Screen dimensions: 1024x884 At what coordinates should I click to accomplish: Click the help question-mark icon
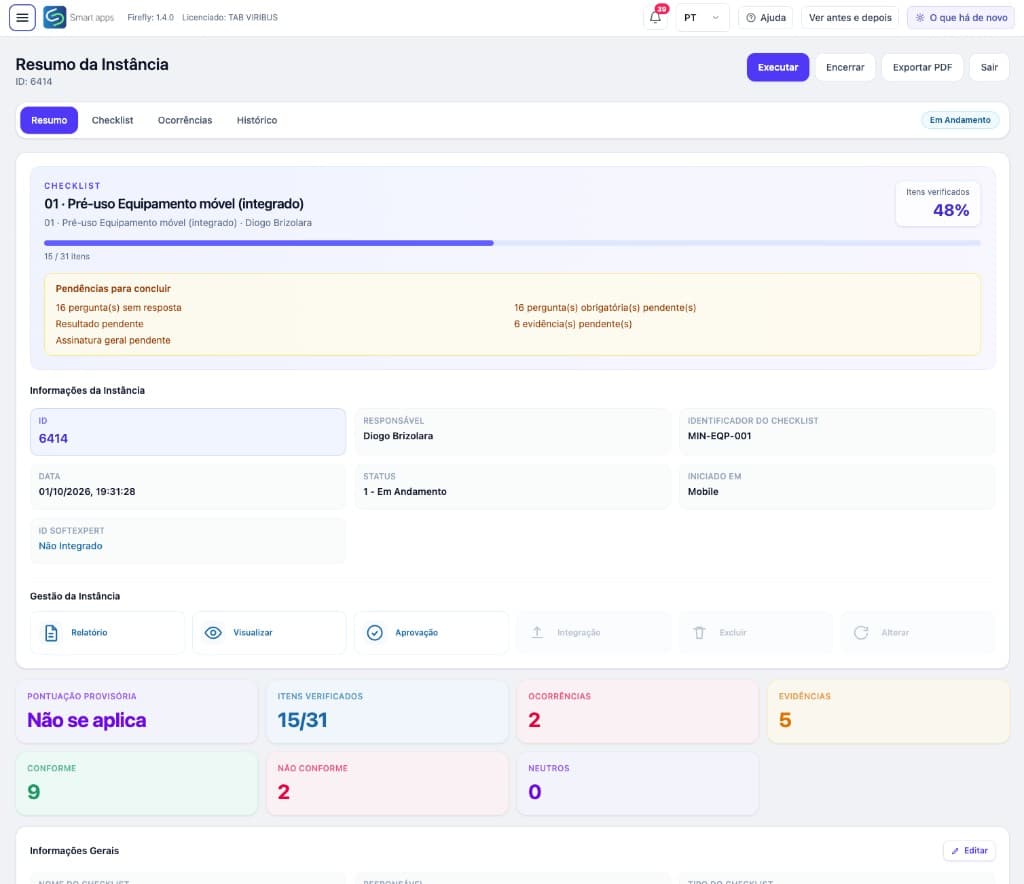(x=751, y=18)
